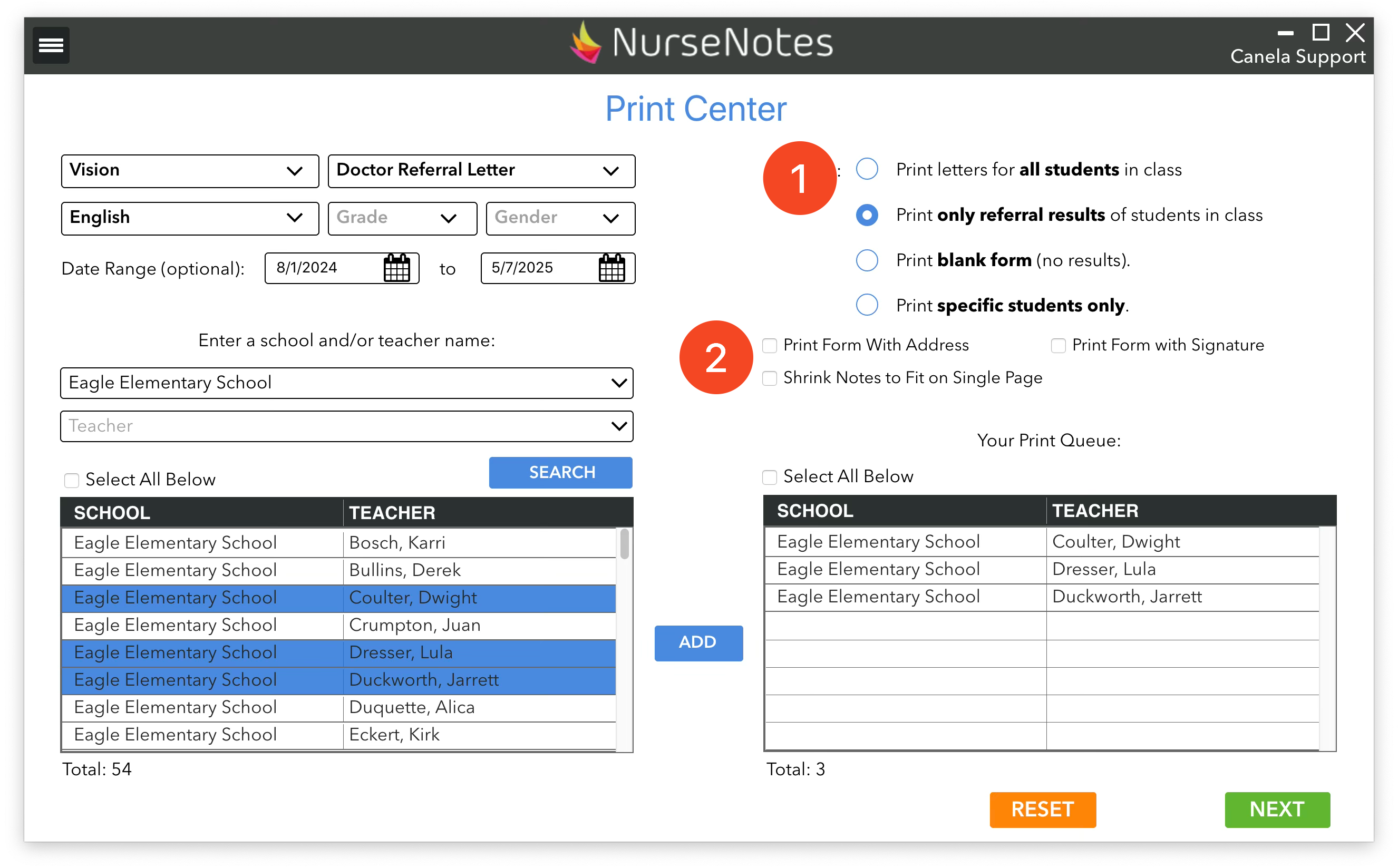Image resolution: width=1398 pixels, height=868 pixels.
Task: Open the hamburger menu
Action: (51, 45)
